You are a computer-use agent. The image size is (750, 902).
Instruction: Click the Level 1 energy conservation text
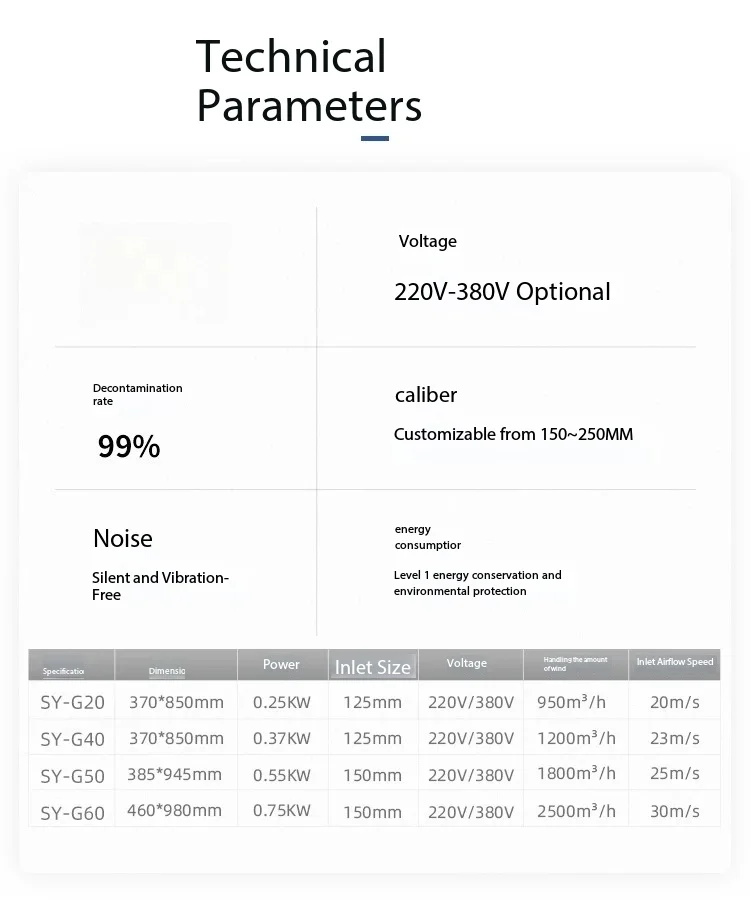(x=477, y=583)
